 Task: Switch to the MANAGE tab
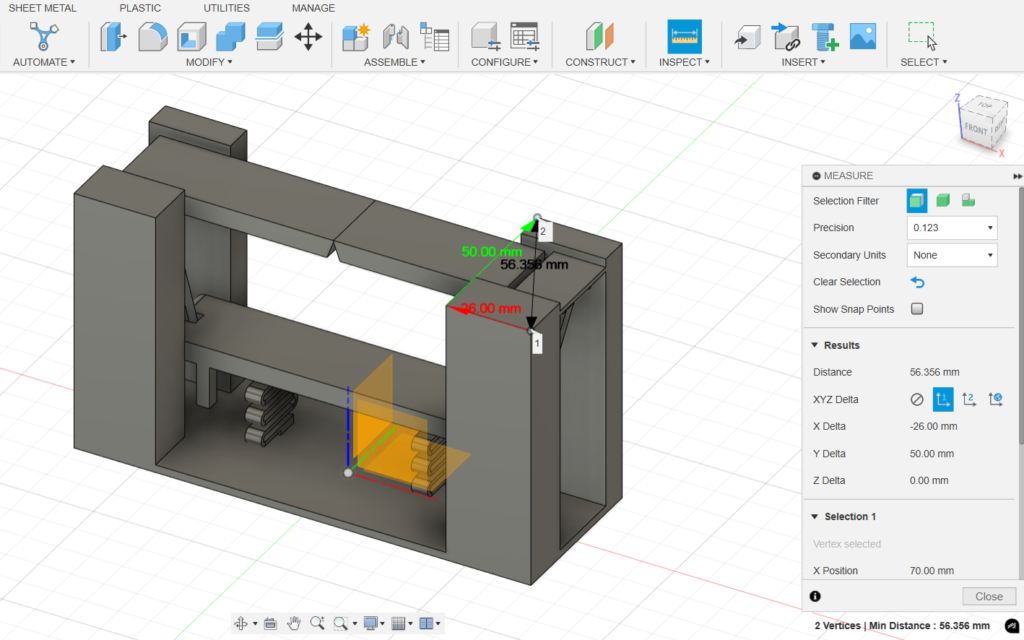313,8
